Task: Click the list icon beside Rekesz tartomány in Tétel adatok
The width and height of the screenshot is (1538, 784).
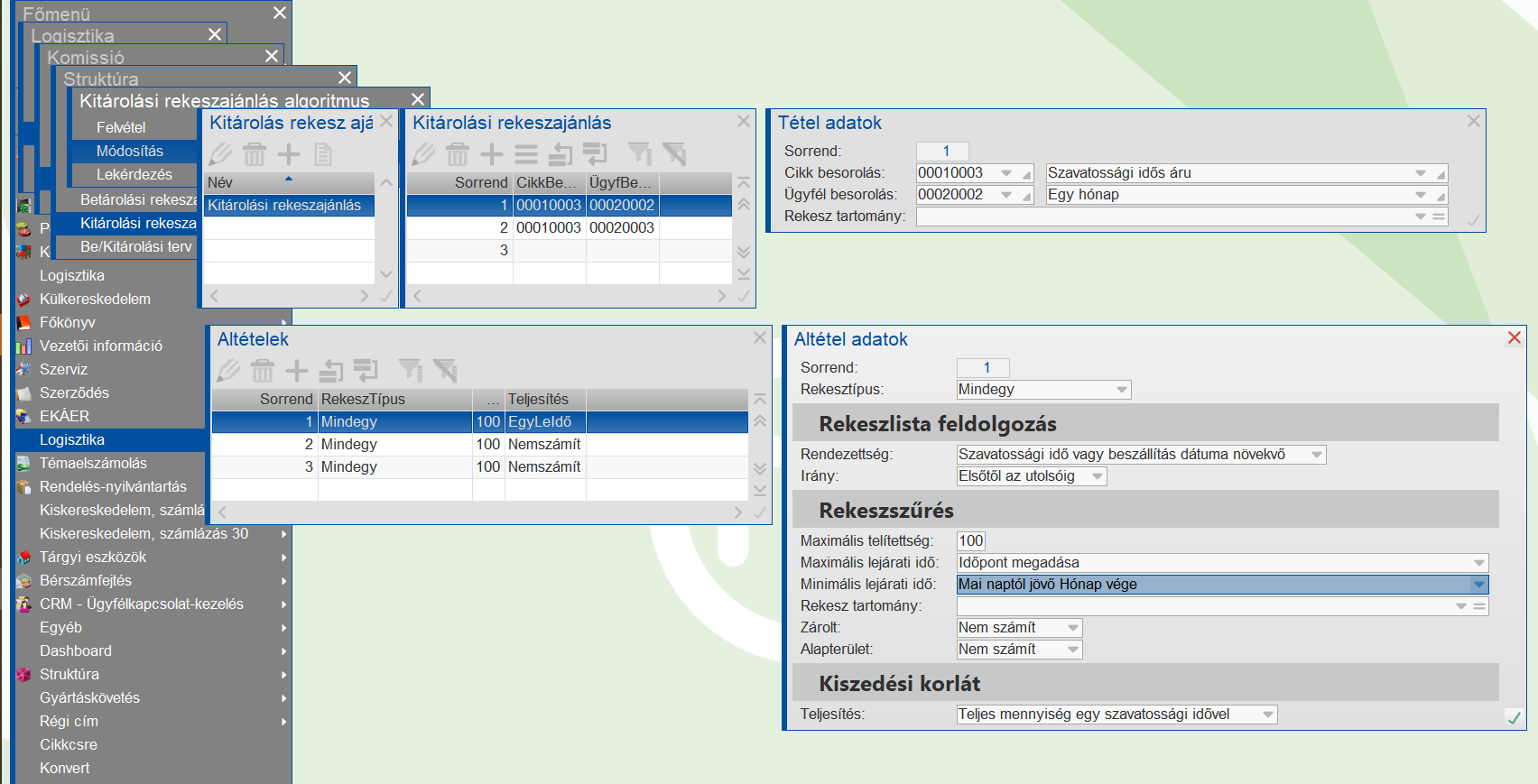Action: [x=1439, y=217]
